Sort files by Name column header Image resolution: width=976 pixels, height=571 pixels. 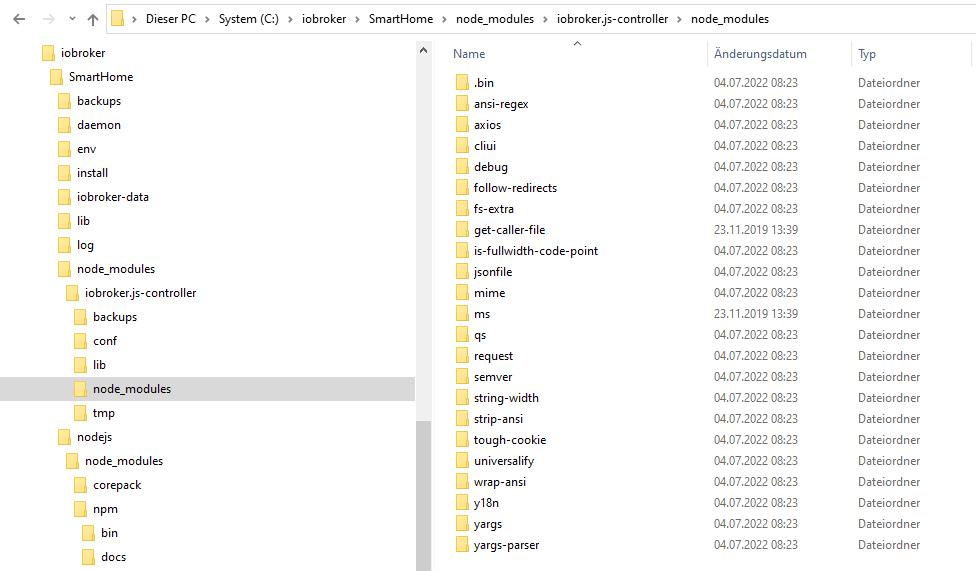469,54
